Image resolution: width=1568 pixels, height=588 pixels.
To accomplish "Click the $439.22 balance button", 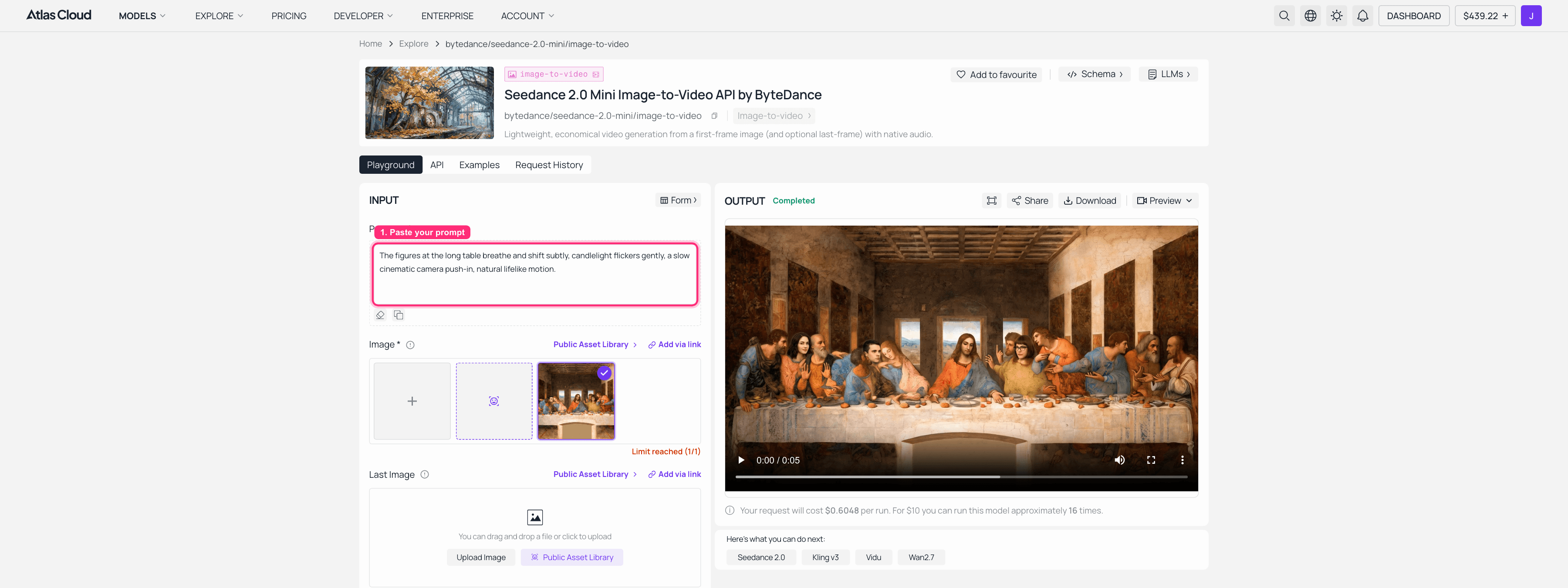I will (x=1485, y=16).
